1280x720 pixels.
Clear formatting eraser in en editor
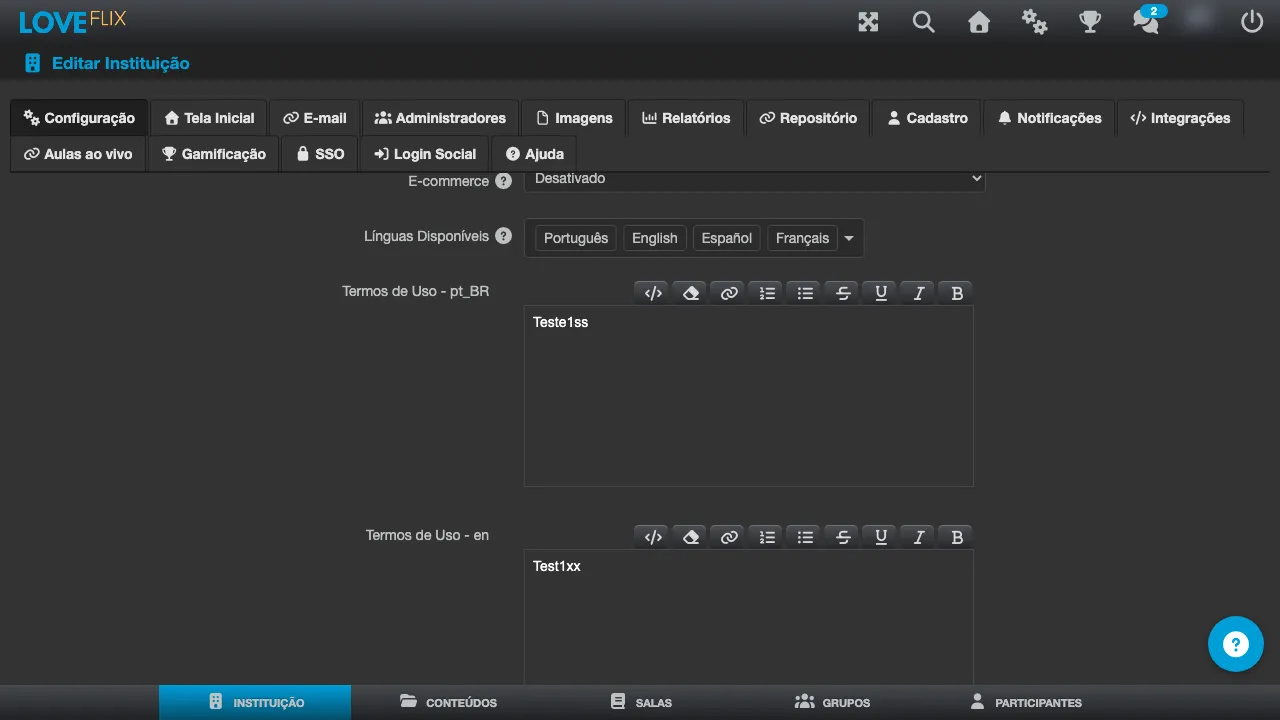click(691, 536)
